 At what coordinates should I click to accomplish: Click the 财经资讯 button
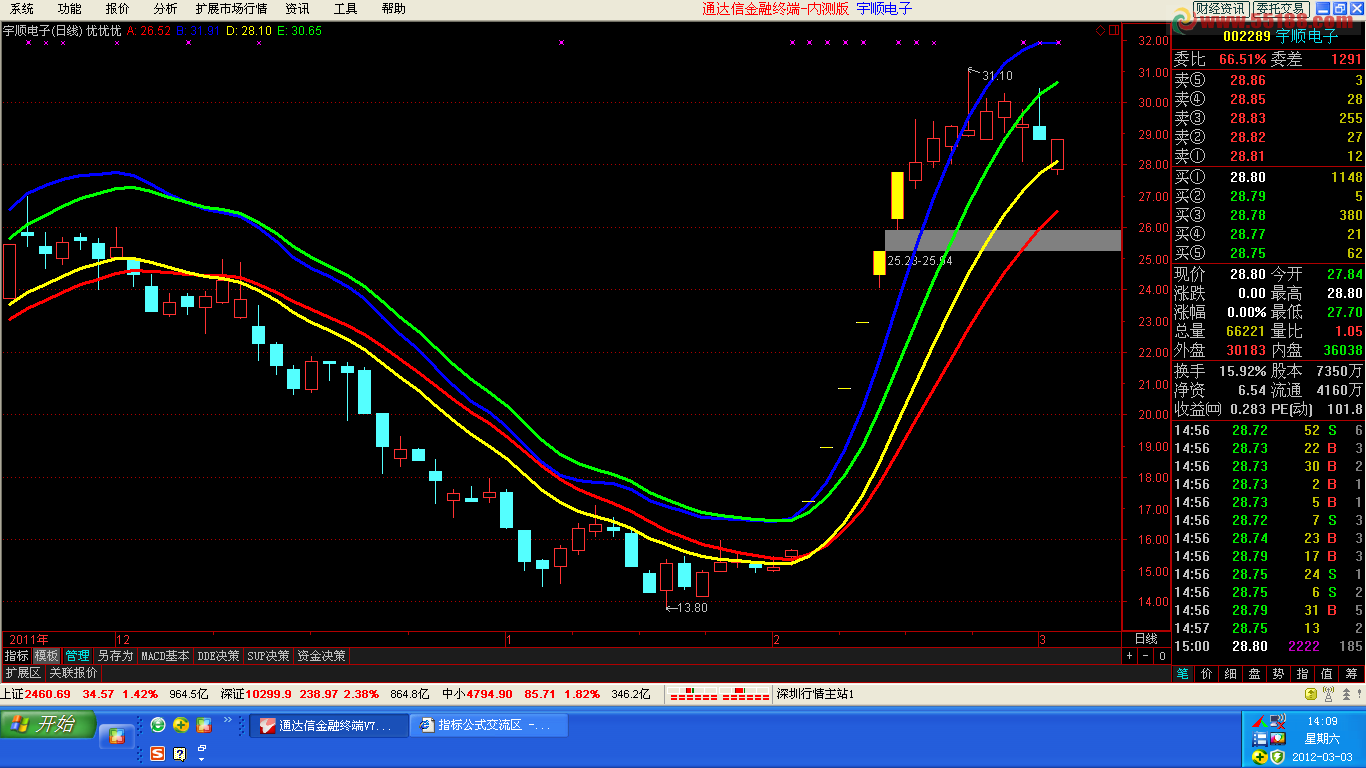(1220, 9)
